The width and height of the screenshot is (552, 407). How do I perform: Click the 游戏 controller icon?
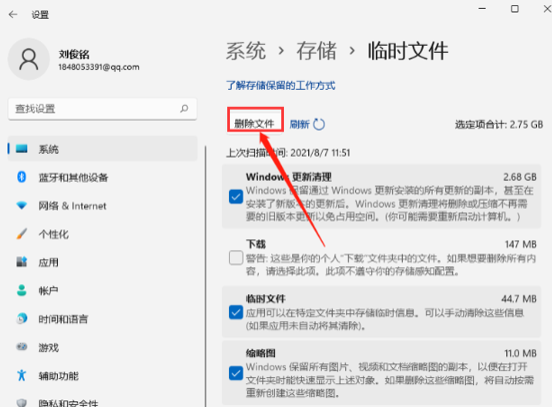[21, 347]
